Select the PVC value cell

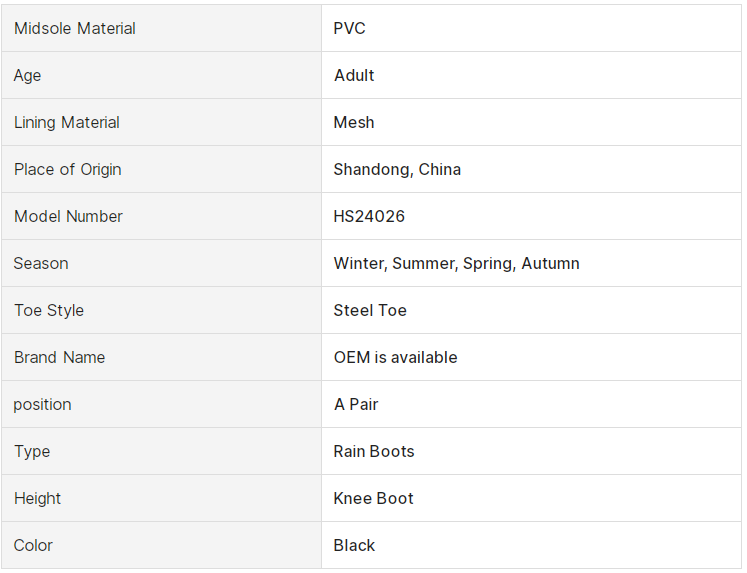[x=531, y=28]
